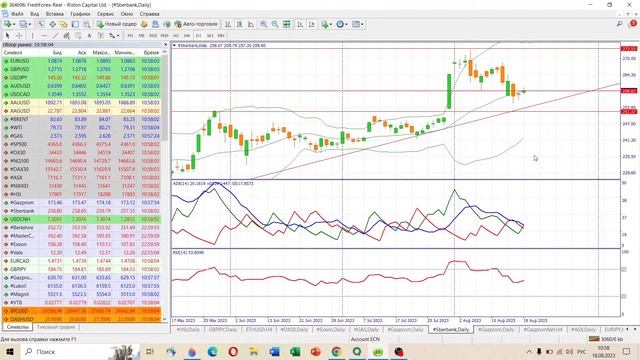Open the Вставка menu
Screen dimensions: 640x360
point(54,14)
